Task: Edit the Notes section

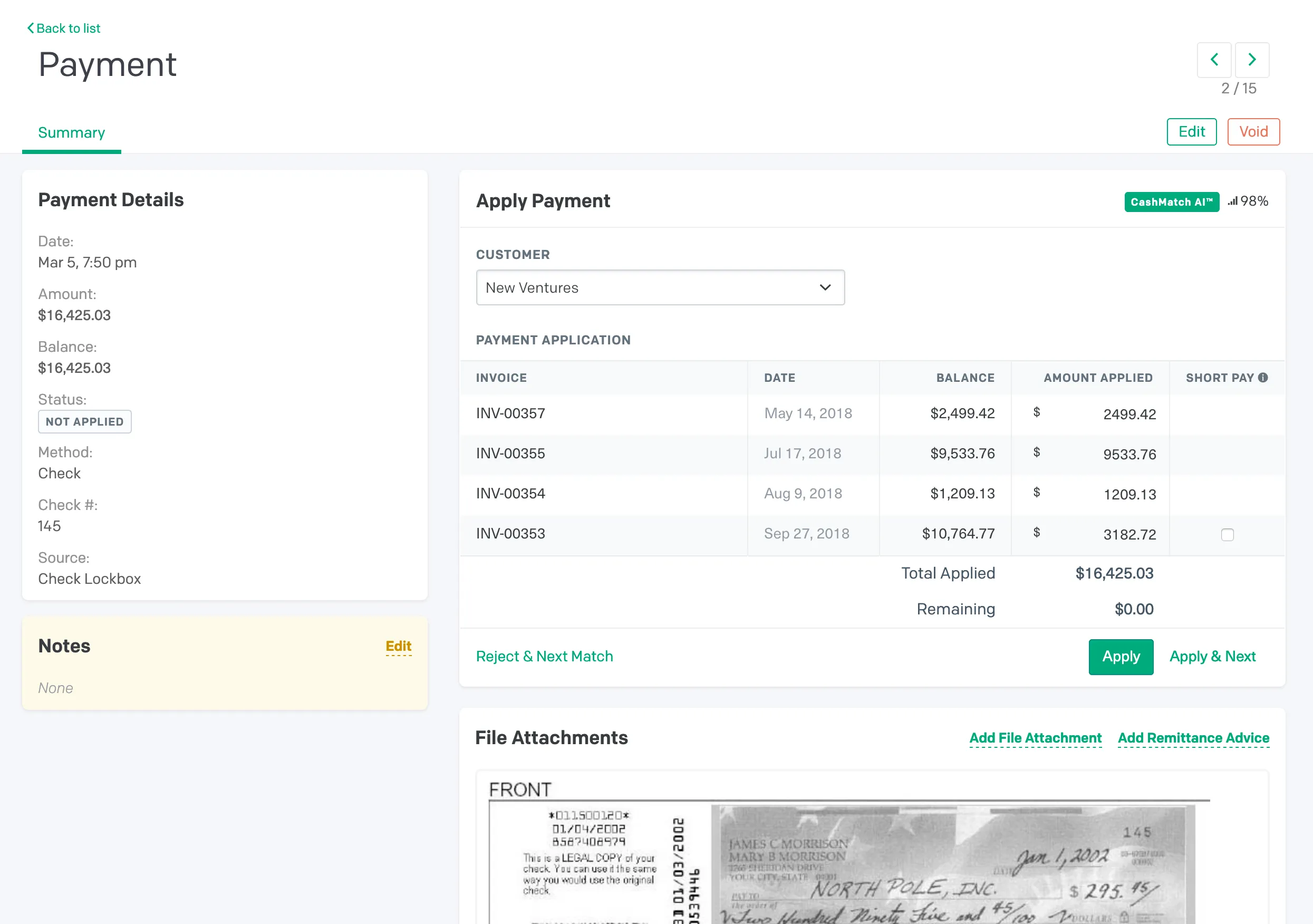Action: click(x=399, y=646)
